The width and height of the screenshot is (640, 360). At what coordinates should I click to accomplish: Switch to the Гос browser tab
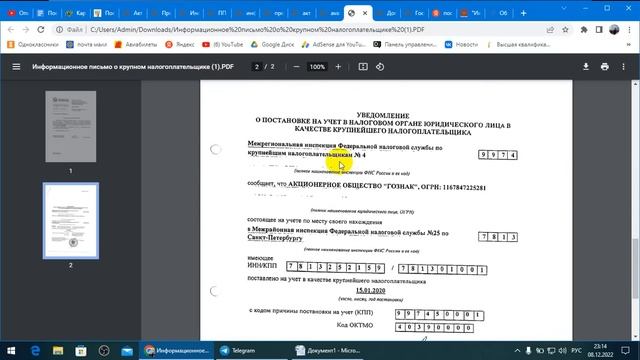415,13
